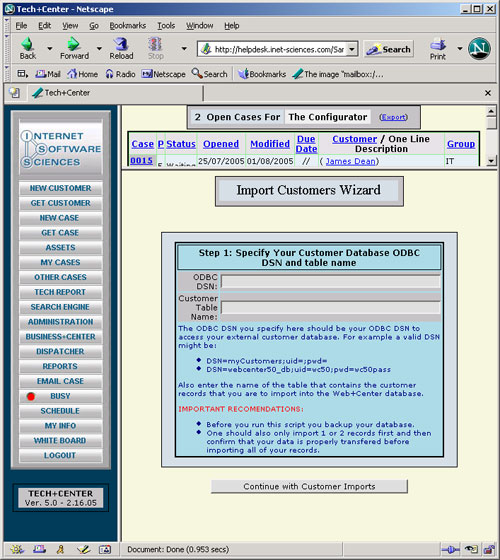
Task: Open Composer icon in status bar
Action: point(83,549)
